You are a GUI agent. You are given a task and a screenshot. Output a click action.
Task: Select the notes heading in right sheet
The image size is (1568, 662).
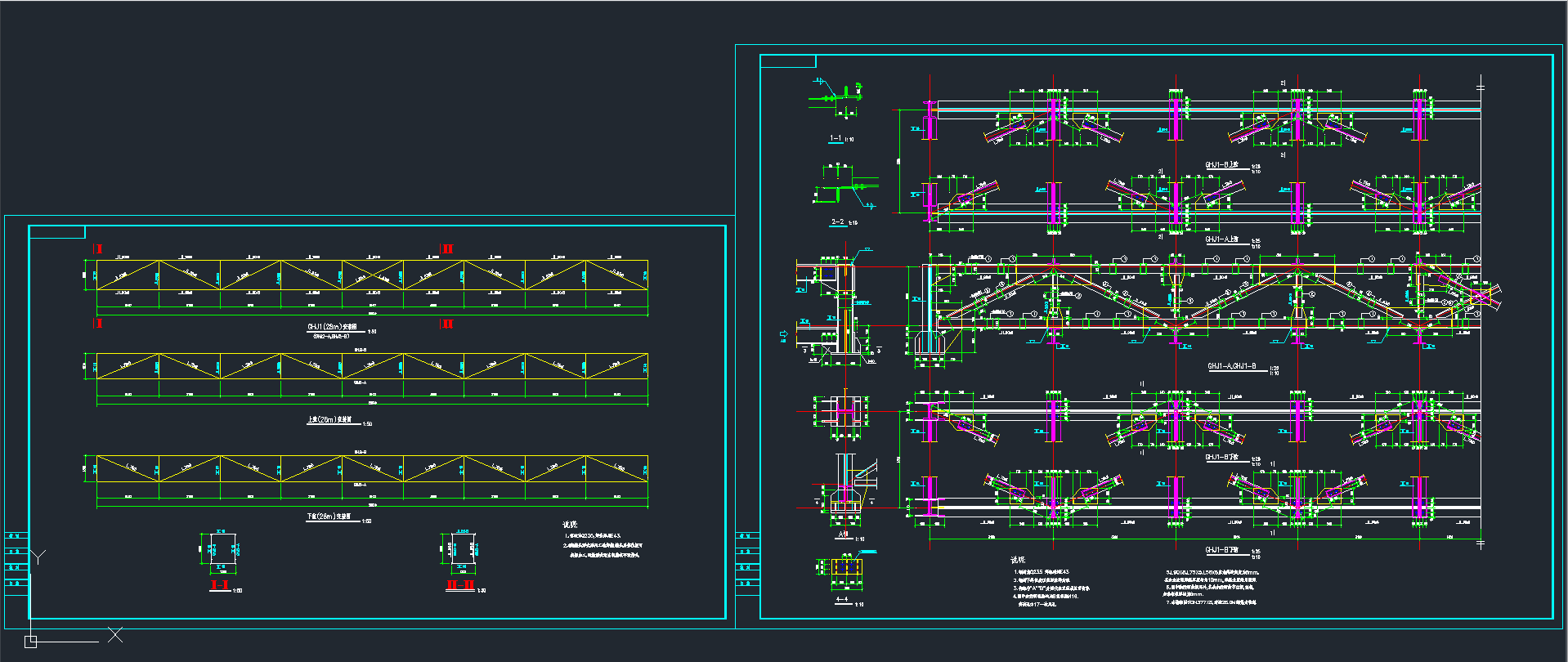tap(1018, 560)
